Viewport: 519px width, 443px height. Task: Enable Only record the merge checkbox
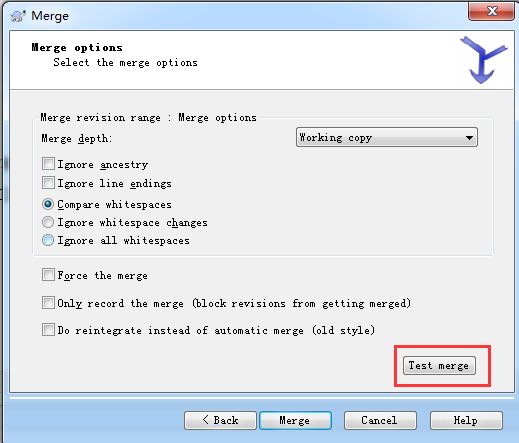(48, 303)
